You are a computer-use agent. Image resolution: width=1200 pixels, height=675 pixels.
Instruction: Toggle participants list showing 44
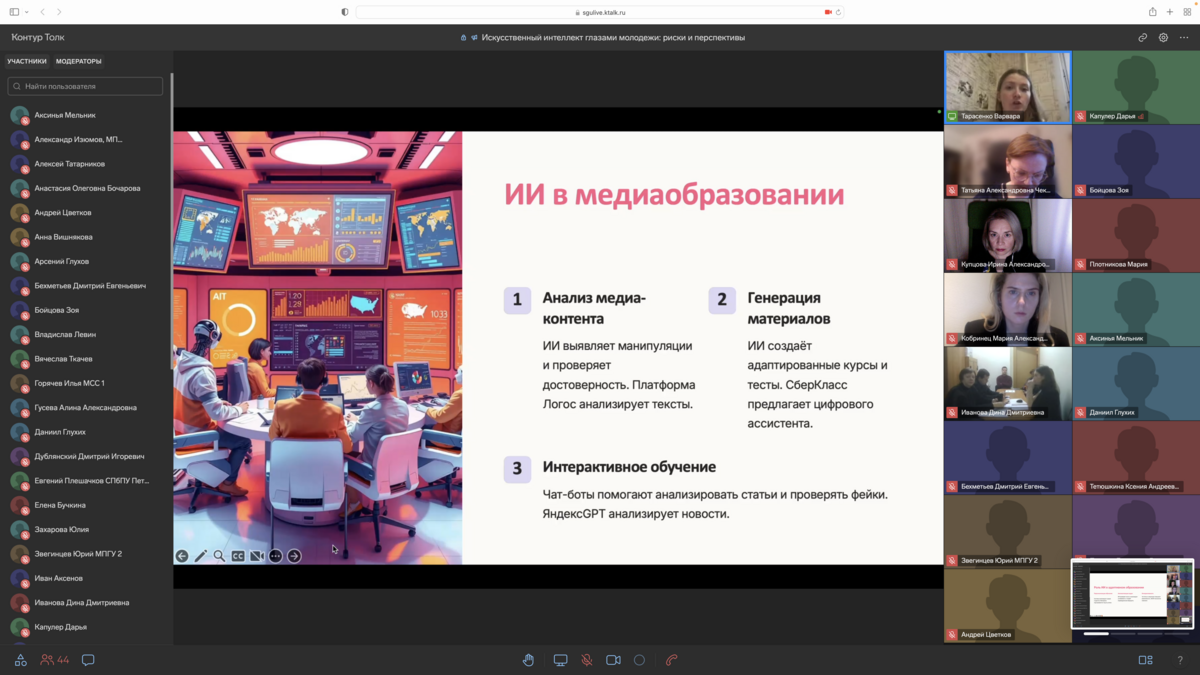tap(55, 660)
